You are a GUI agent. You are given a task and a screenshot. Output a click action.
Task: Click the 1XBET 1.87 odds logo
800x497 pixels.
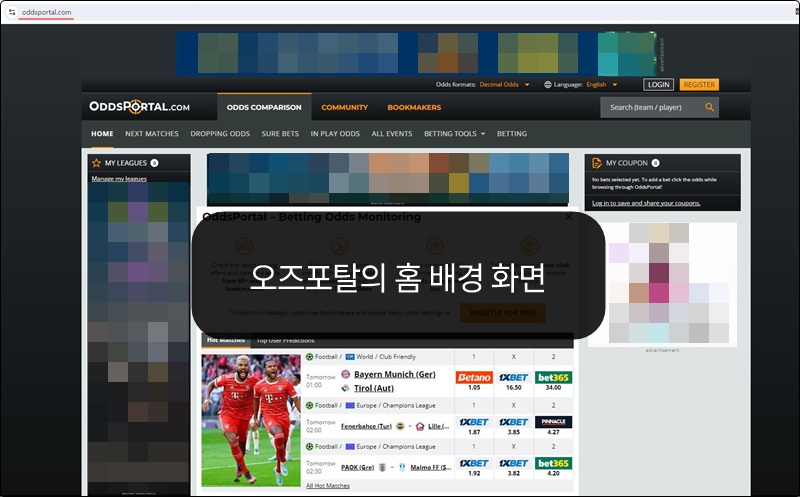[474, 422]
